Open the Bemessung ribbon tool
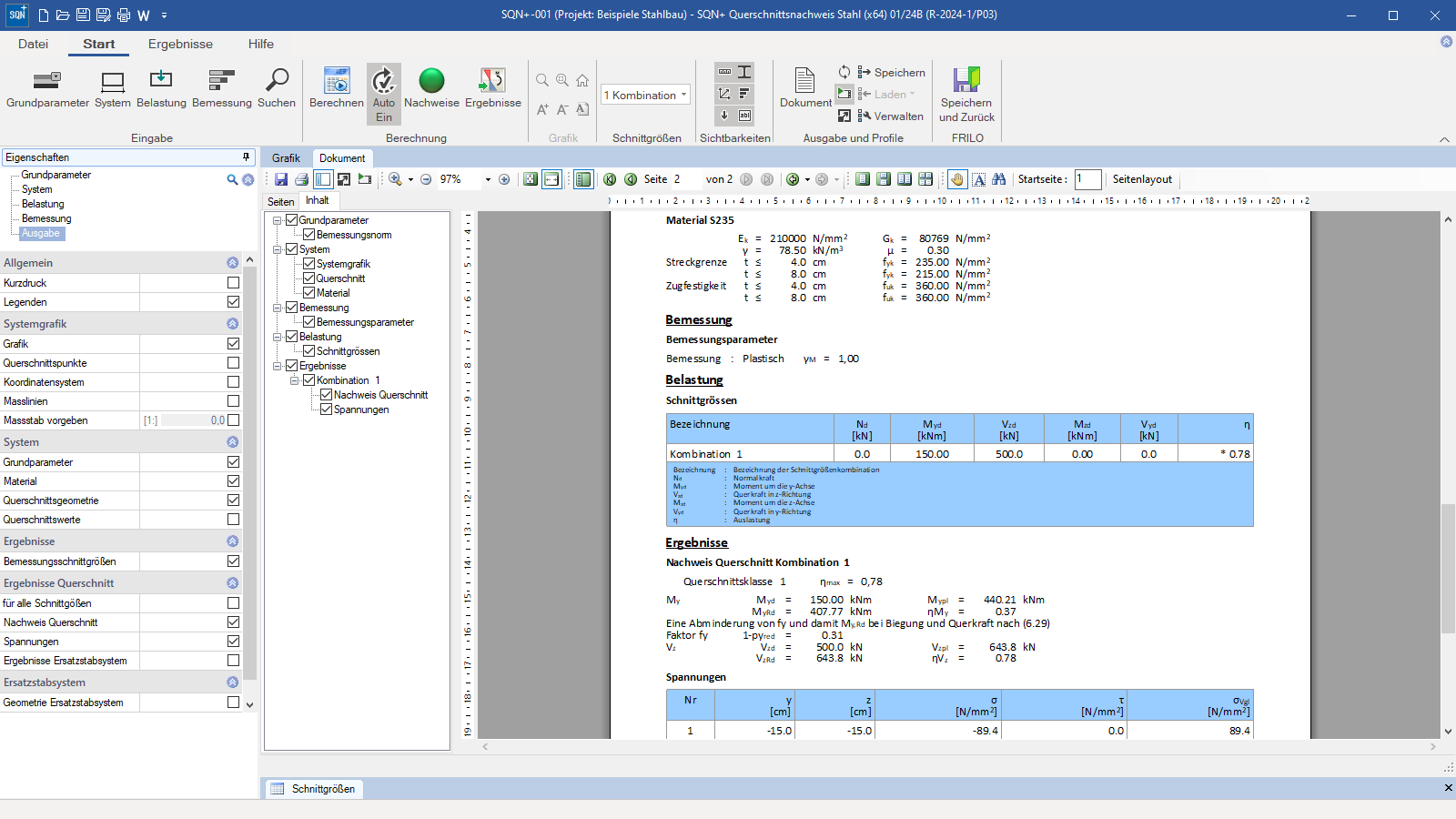This screenshot has width=1456, height=819. pyautogui.click(x=222, y=88)
